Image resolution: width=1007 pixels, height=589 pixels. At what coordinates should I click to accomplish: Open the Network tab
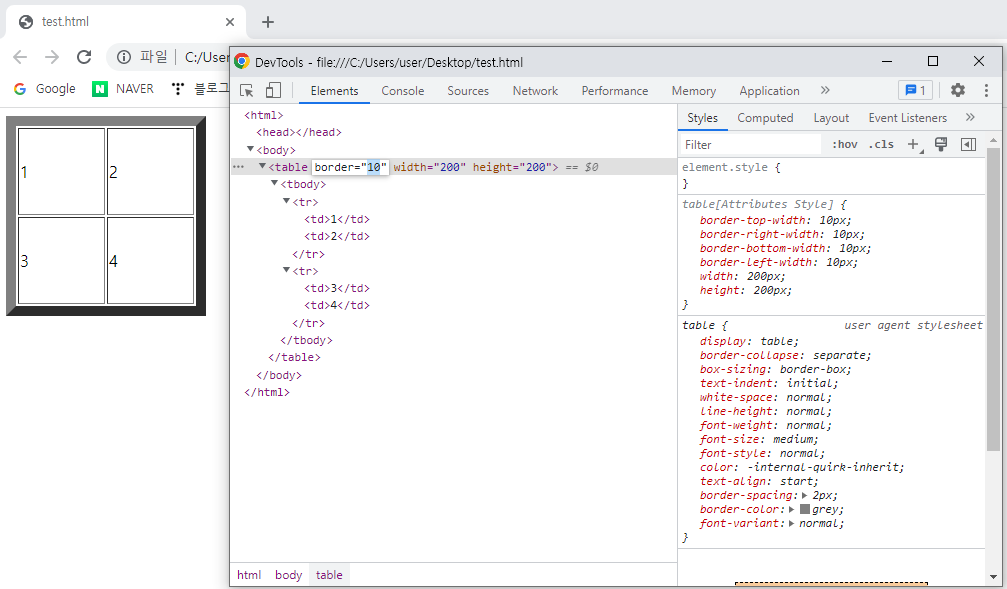click(x=535, y=91)
